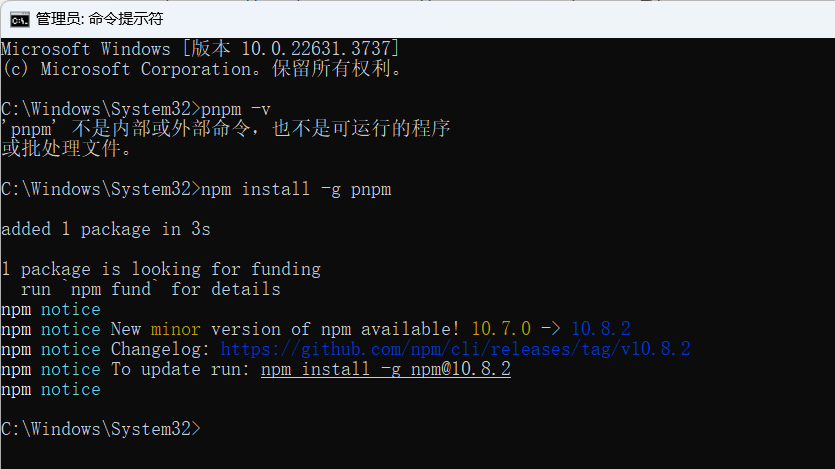The height and width of the screenshot is (469, 835).
Task: Click the yellow 'minor' word in npm notice
Action: [x=176, y=329]
